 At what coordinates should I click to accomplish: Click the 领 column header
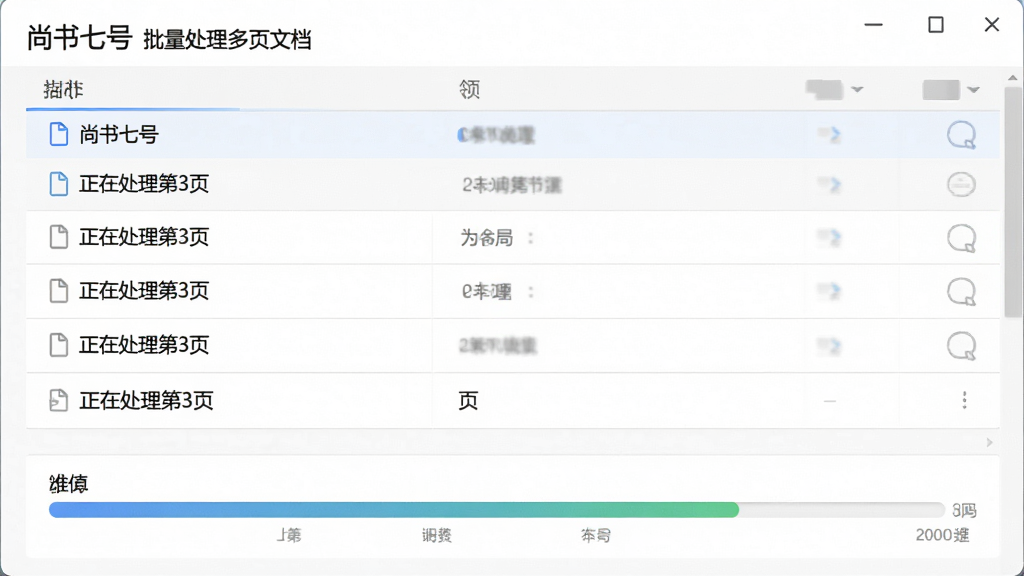click(x=470, y=89)
